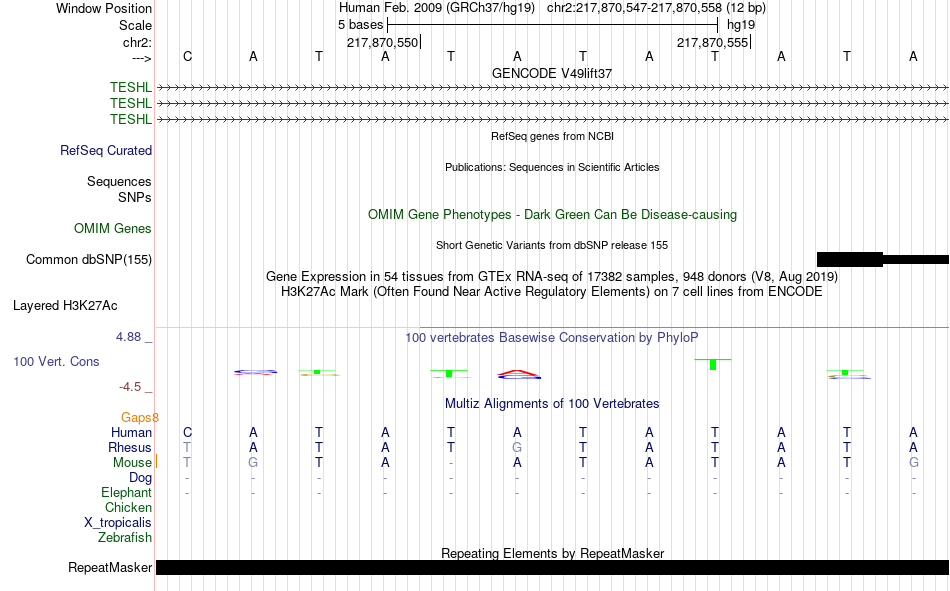This screenshot has height=591, width=950.
Task: Click the hg19 assembly label by scale
Action: coord(741,25)
